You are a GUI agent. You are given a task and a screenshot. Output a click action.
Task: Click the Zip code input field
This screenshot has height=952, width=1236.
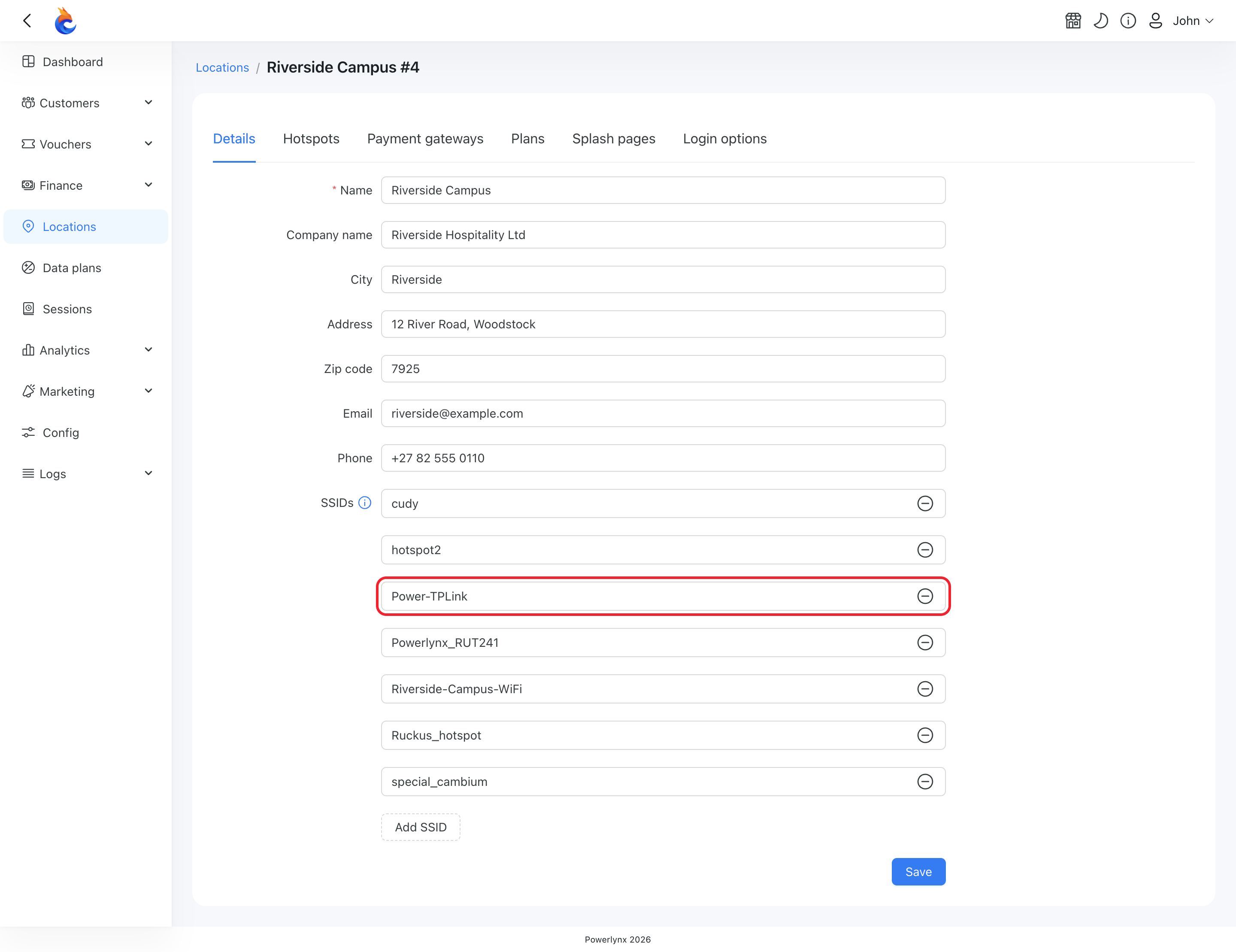click(663, 368)
